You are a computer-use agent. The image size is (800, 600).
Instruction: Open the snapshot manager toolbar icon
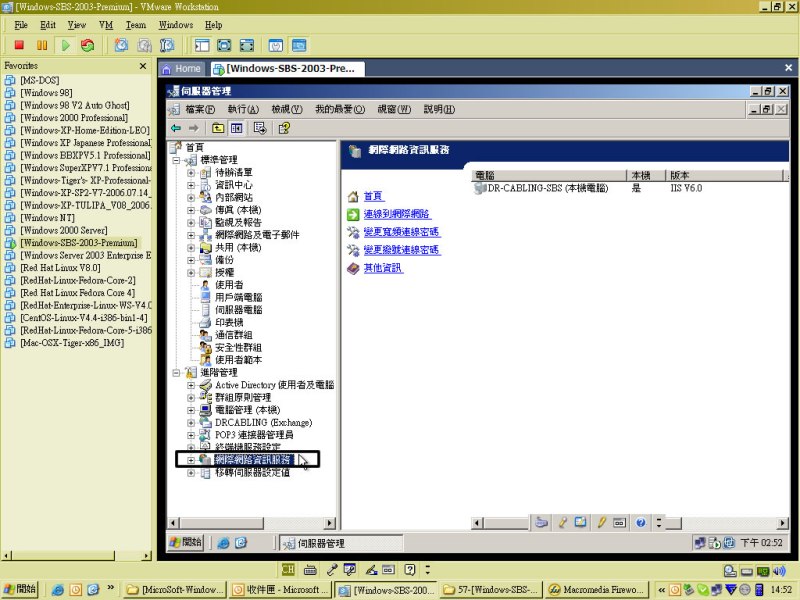[167, 45]
